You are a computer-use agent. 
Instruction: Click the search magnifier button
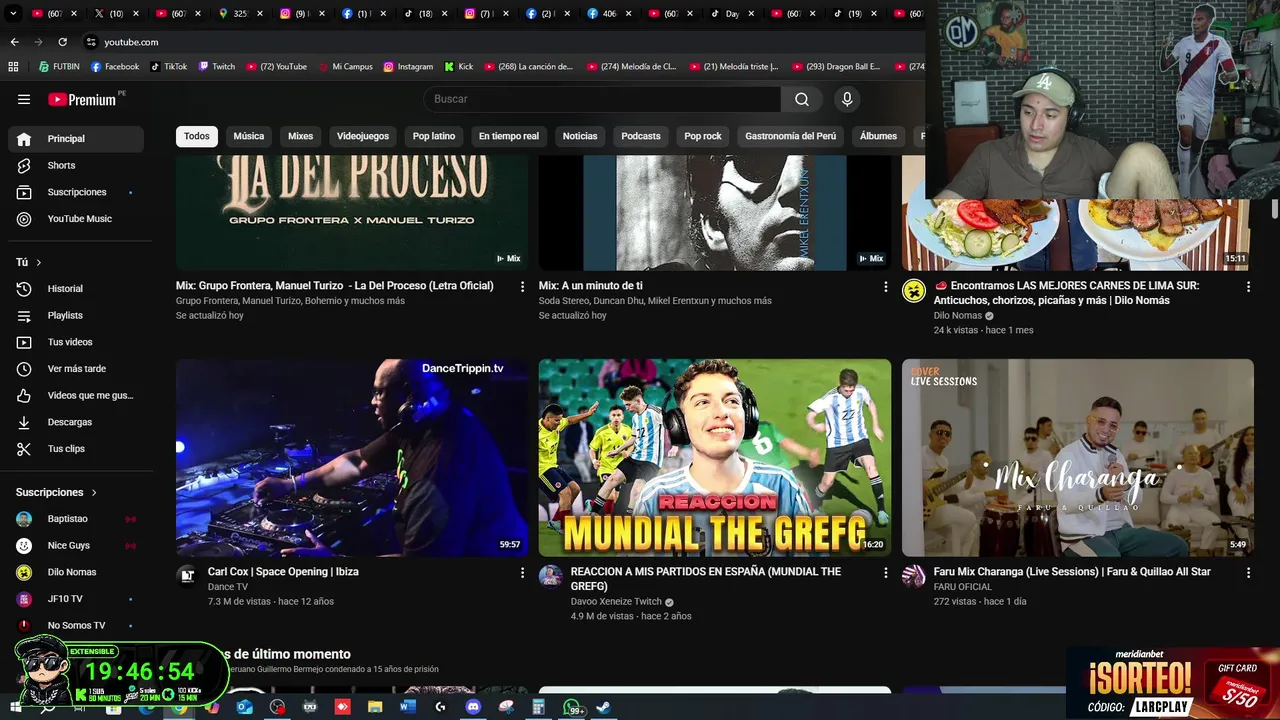click(x=802, y=99)
